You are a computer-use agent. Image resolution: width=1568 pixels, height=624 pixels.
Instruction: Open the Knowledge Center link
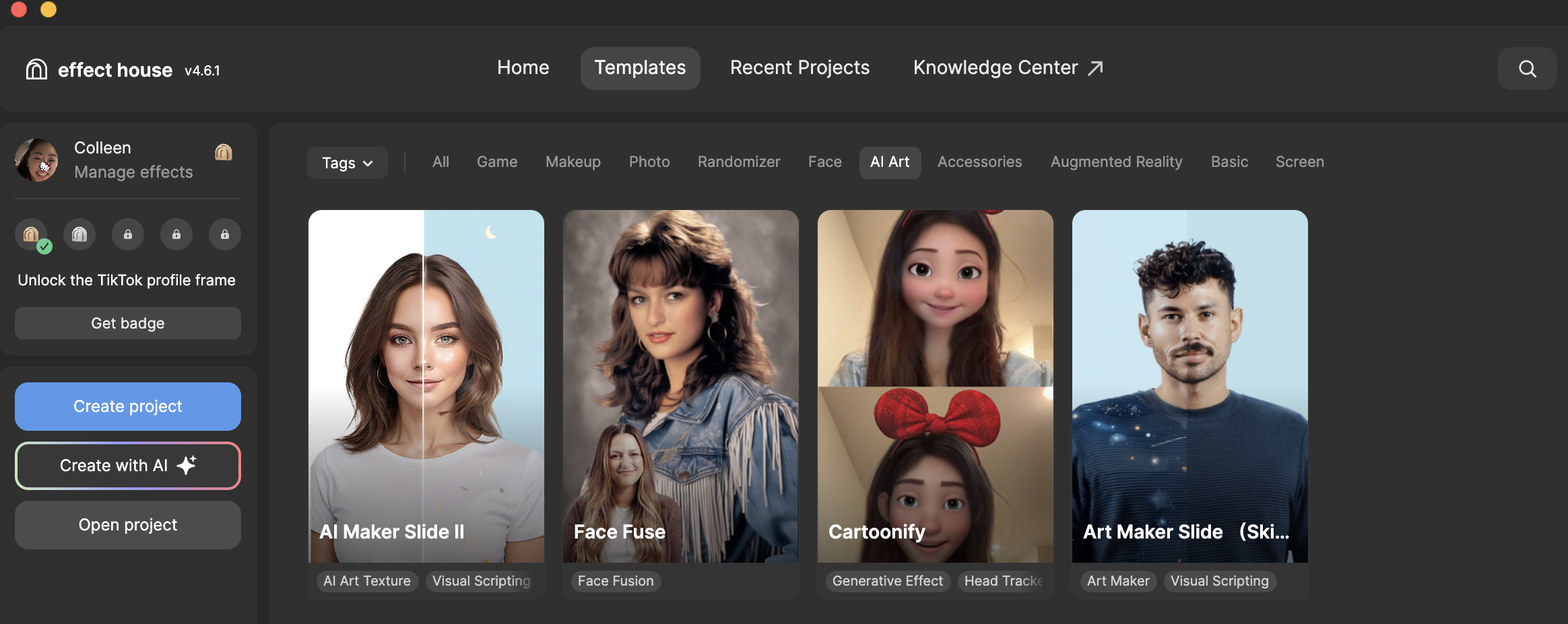coord(1008,68)
